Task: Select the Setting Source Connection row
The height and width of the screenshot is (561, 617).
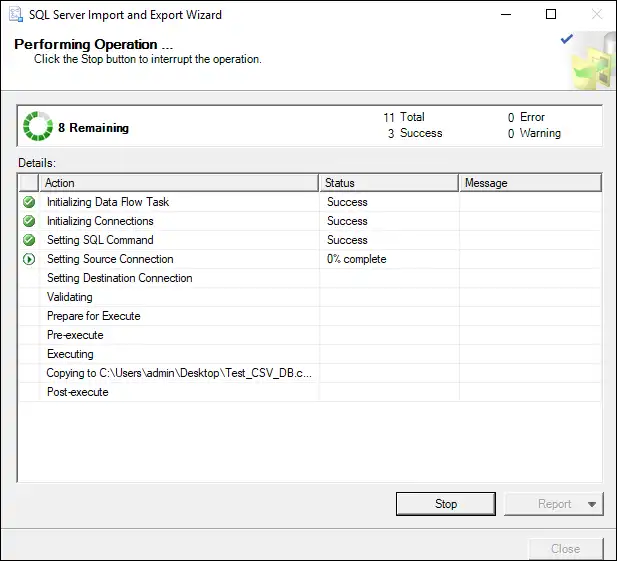Action: pos(310,259)
